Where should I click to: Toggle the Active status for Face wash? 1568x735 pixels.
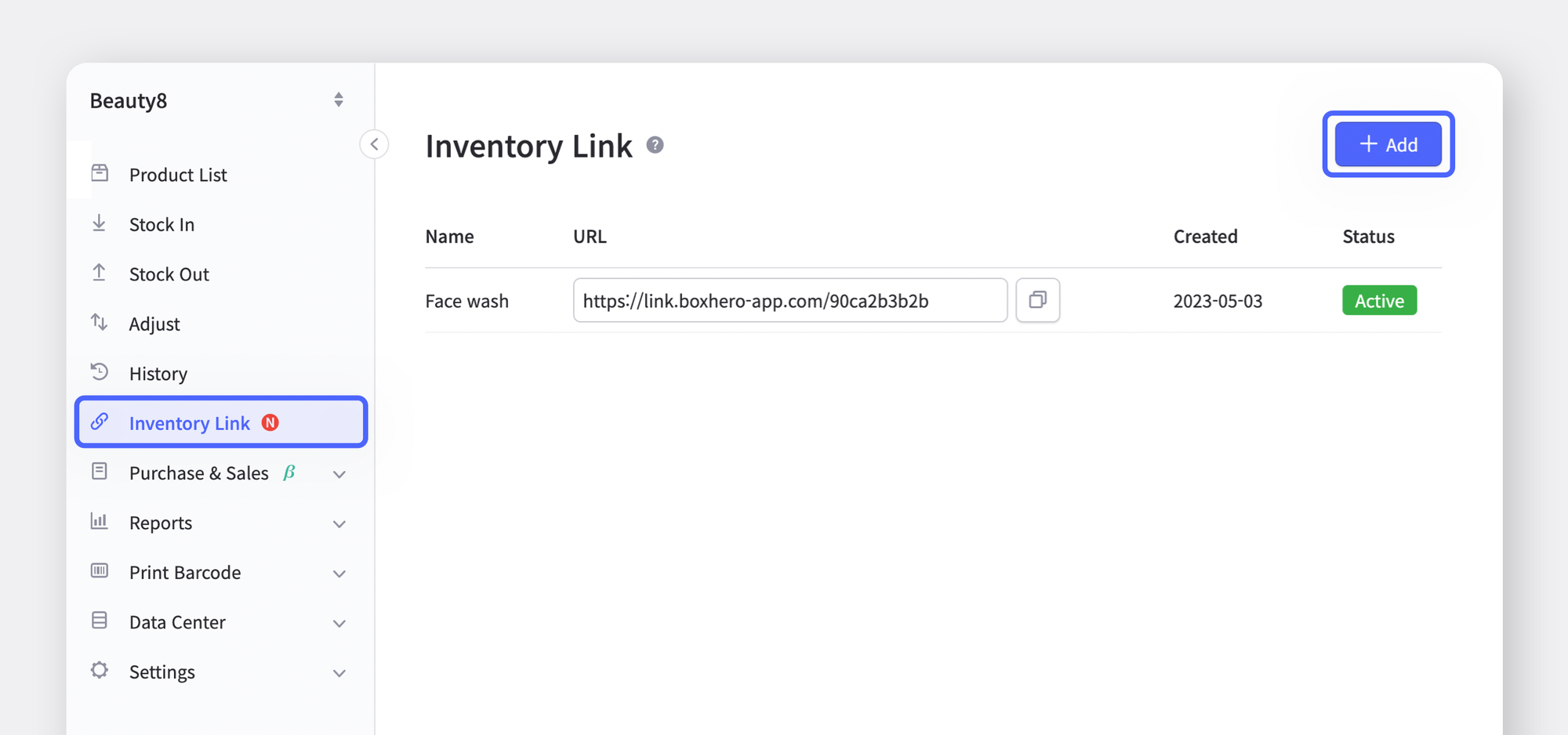pos(1379,300)
